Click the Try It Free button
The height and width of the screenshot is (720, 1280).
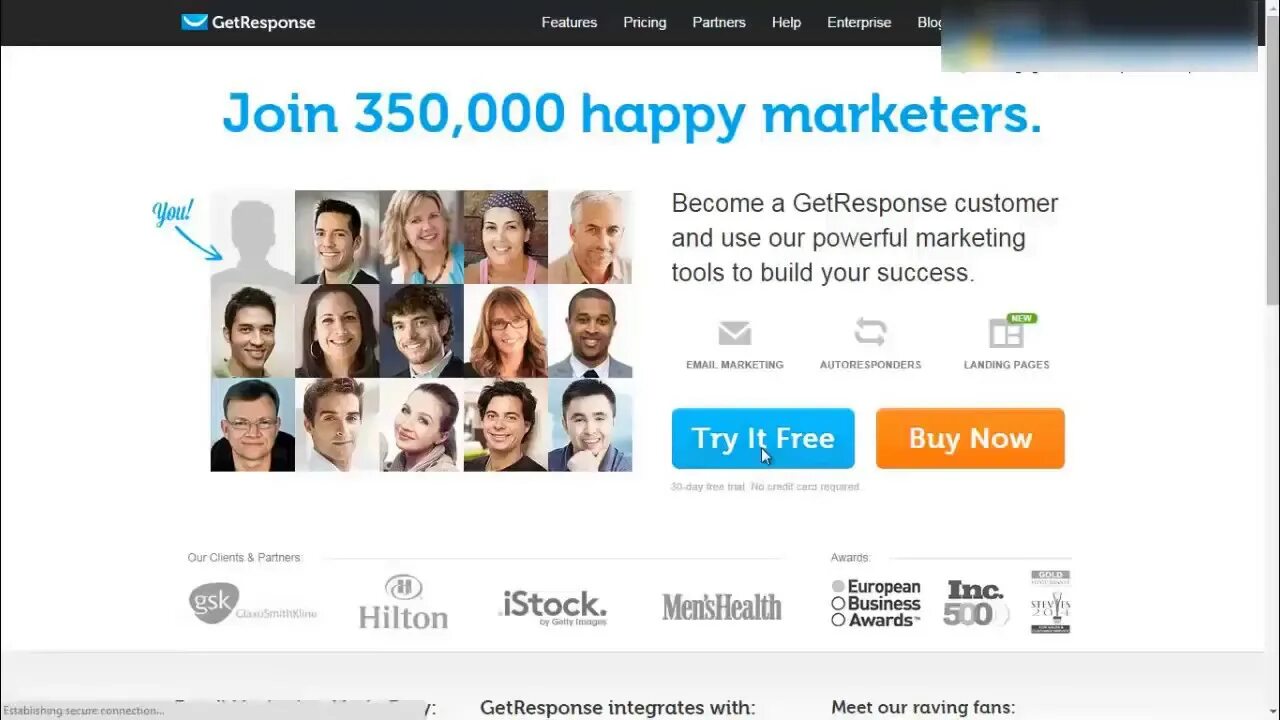click(x=763, y=438)
